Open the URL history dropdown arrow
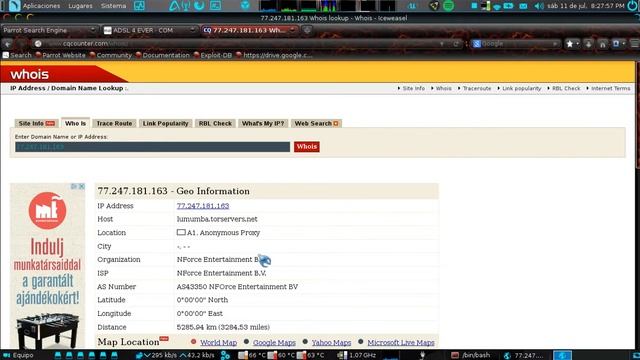Viewport: 640px width, 360px height. pos(442,44)
